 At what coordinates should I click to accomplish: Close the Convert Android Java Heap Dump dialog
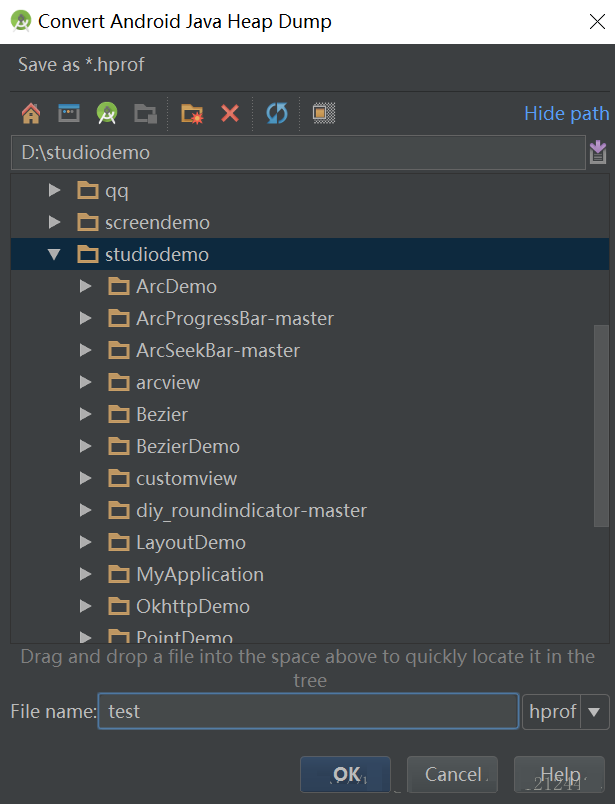tap(597, 22)
